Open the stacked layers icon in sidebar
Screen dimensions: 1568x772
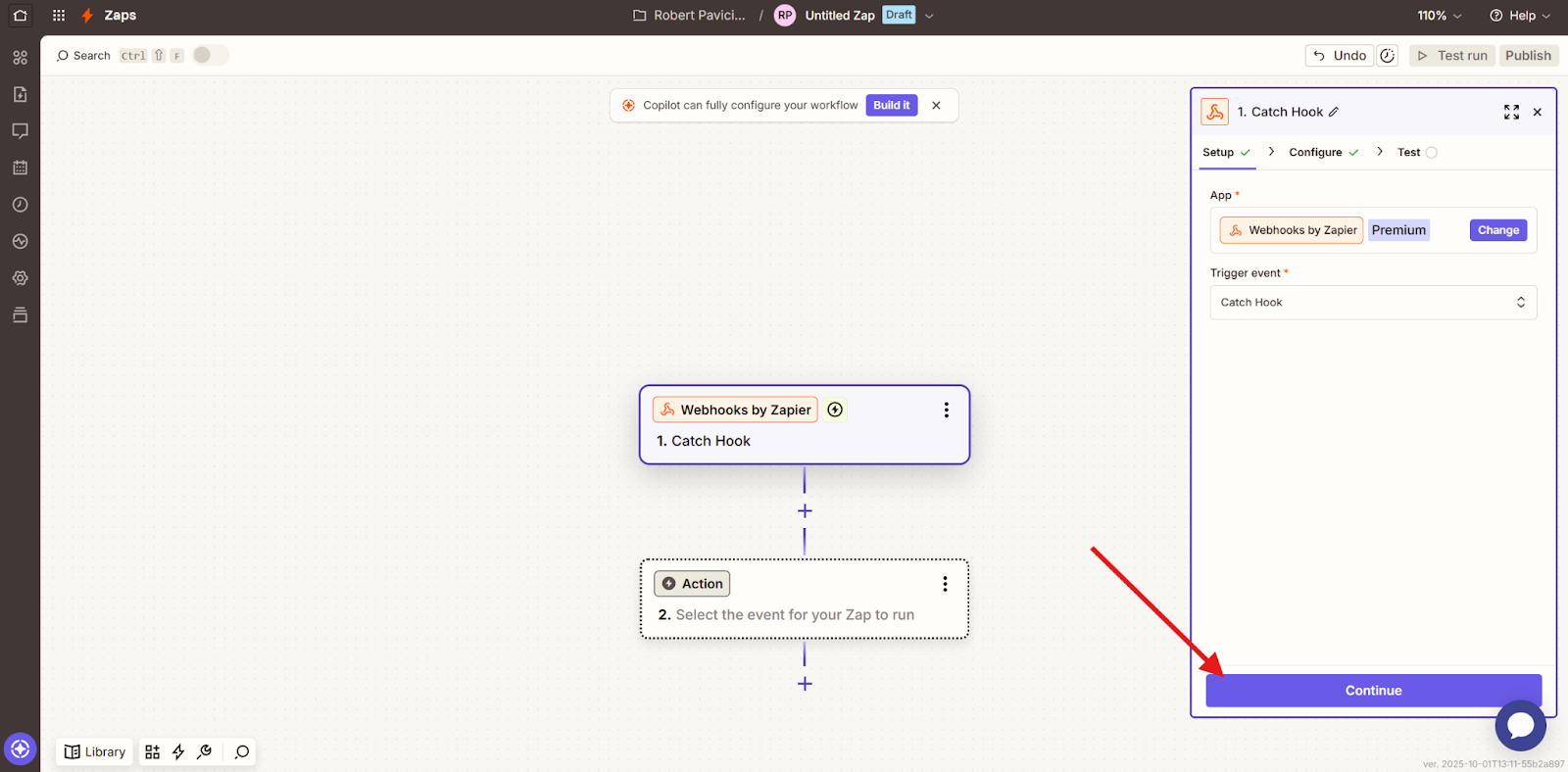tap(20, 314)
